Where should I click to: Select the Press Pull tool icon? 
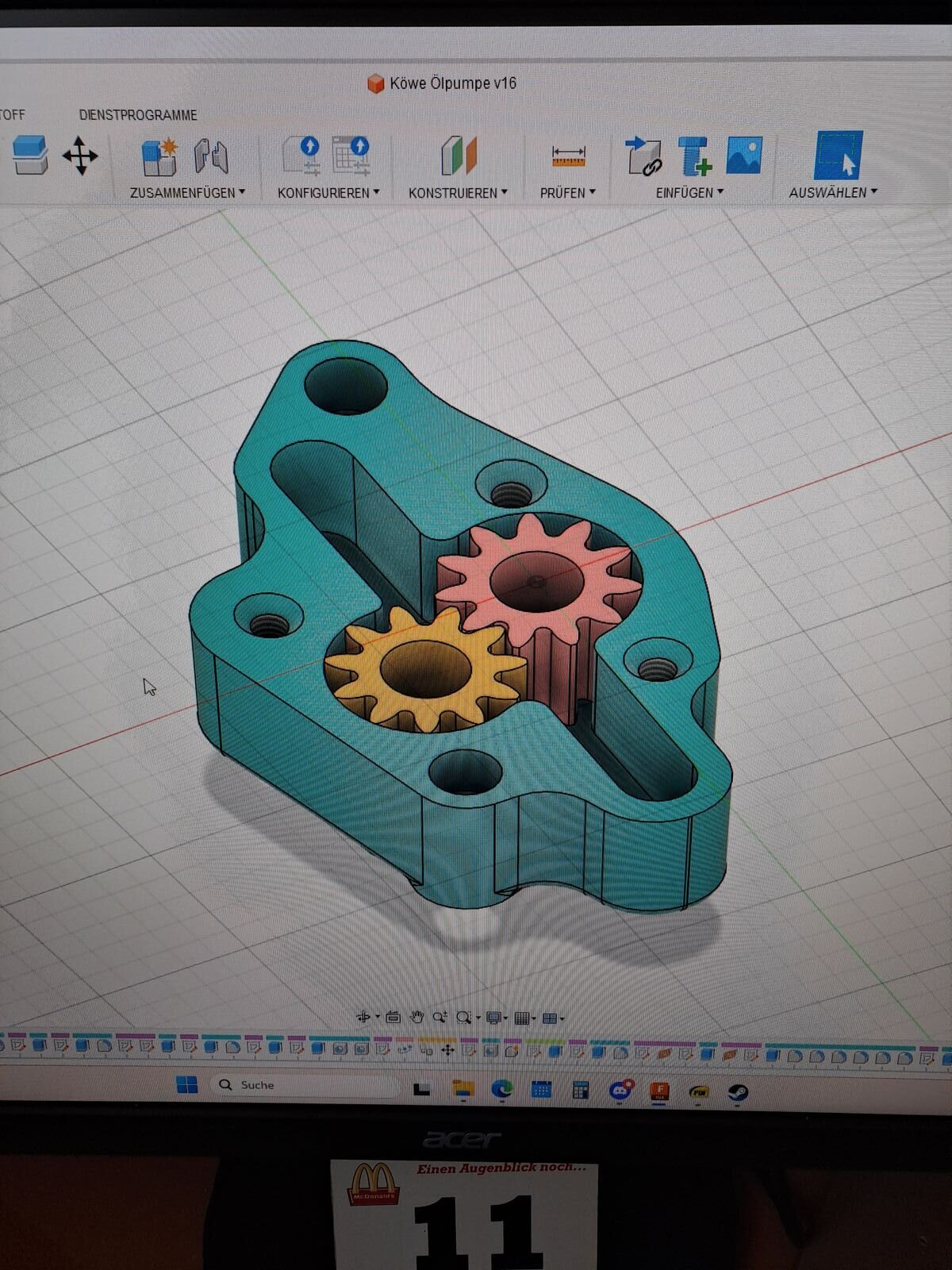30,155
